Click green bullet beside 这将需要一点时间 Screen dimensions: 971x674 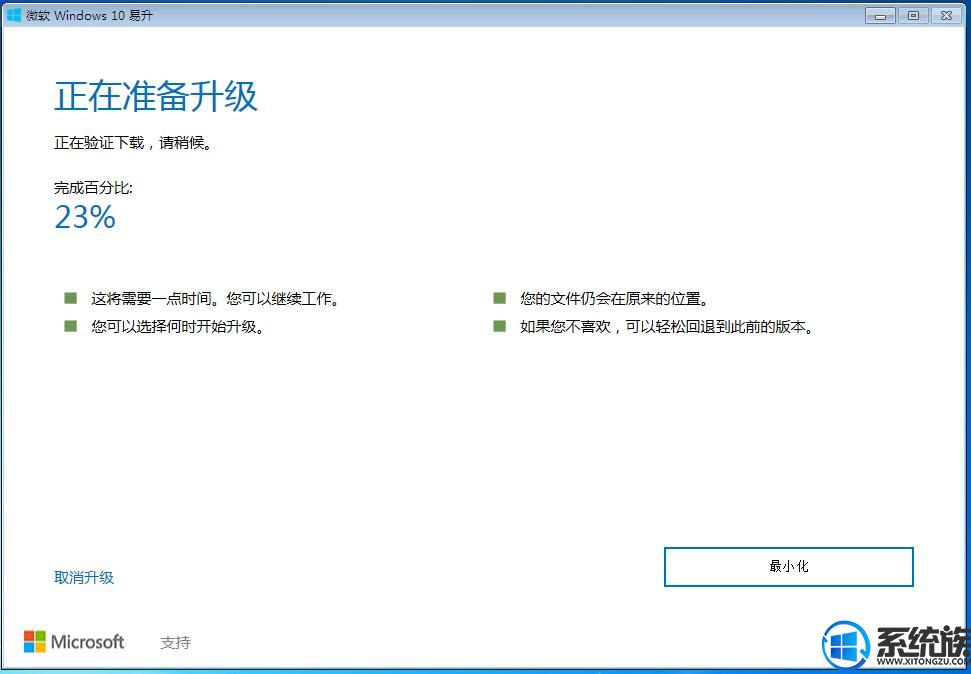point(71,299)
